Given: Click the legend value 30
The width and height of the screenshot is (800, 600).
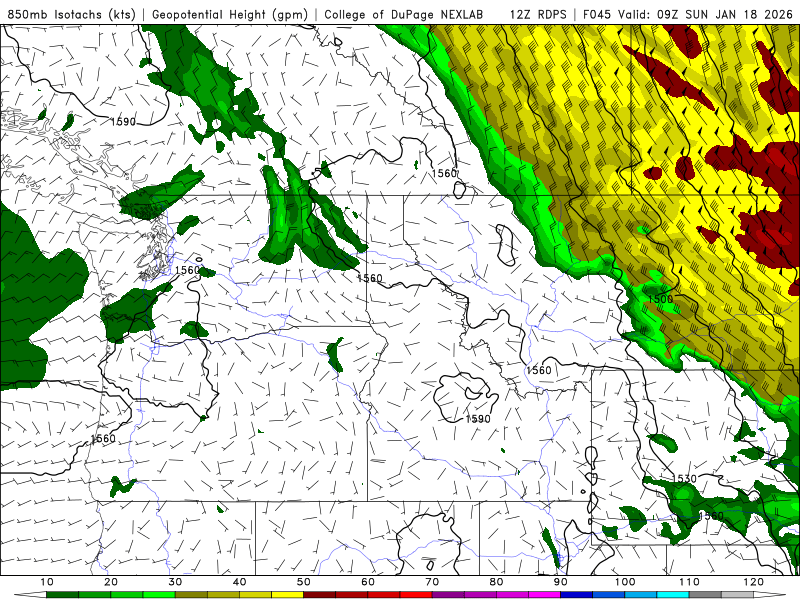Looking at the screenshot, I should pos(175,582).
